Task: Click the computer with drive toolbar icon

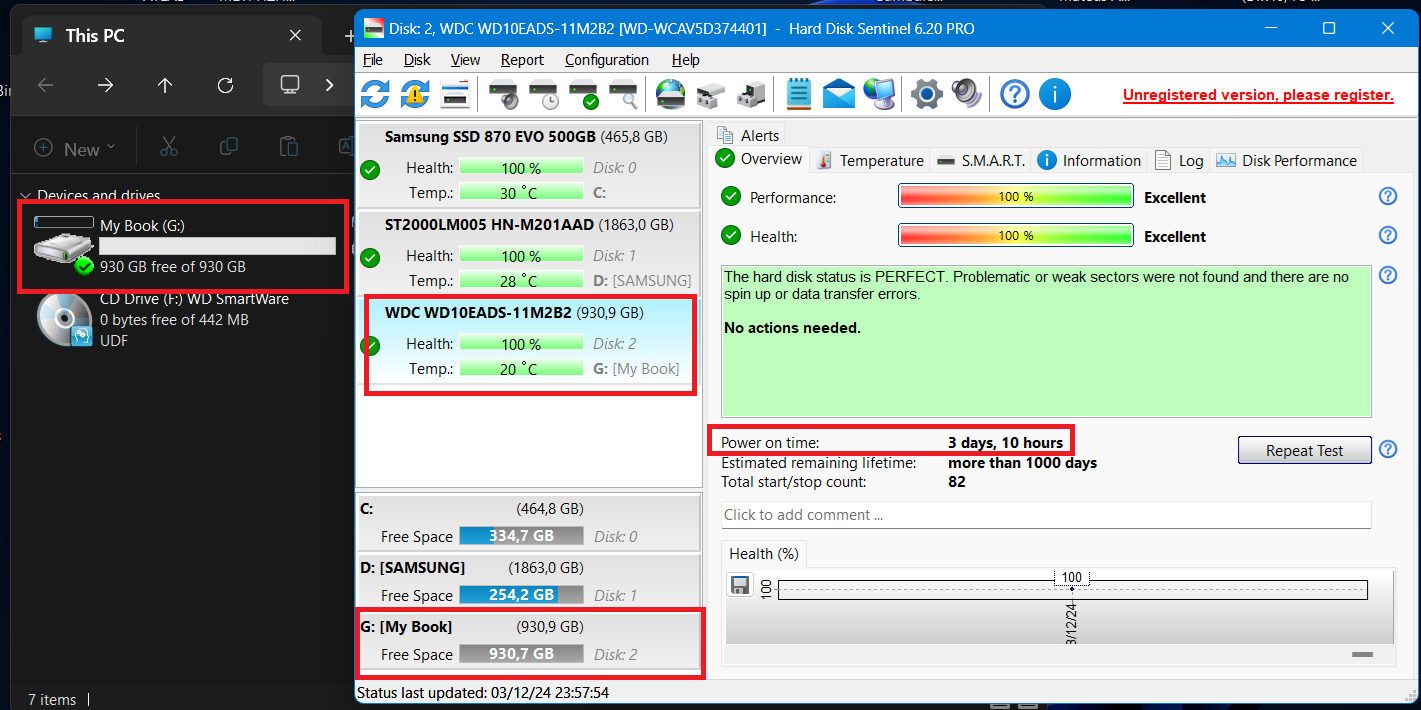Action: [x=750, y=95]
